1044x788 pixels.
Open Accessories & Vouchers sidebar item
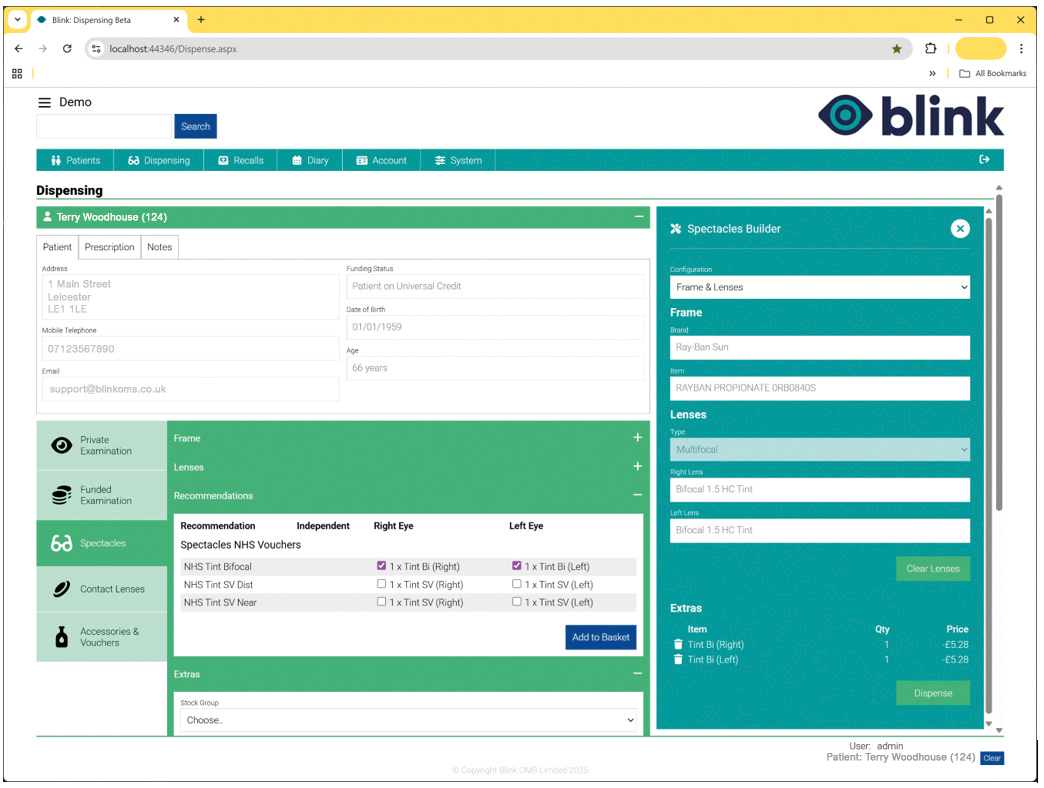(x=102, y=637)
